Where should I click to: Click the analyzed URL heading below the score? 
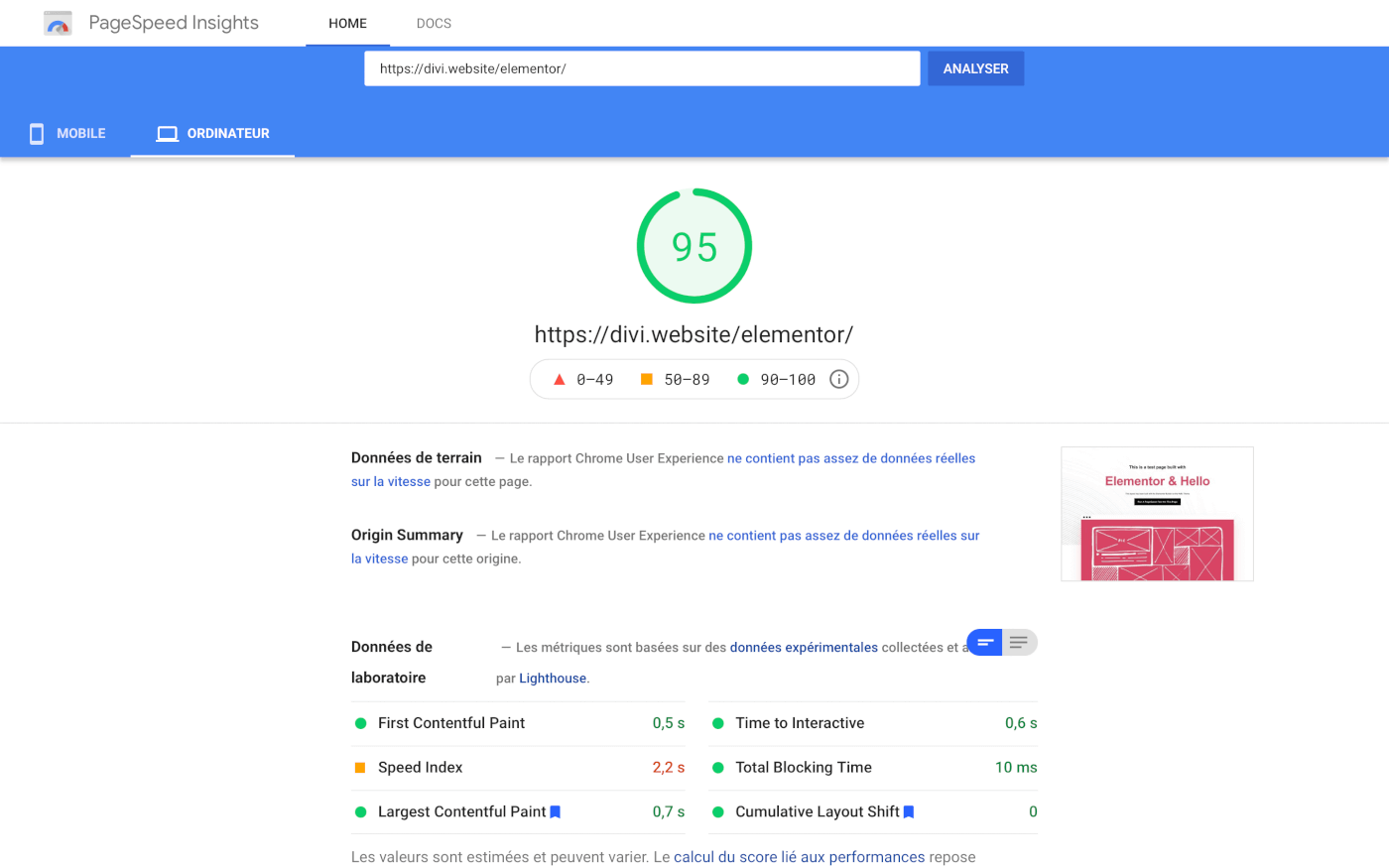point(694,334)
